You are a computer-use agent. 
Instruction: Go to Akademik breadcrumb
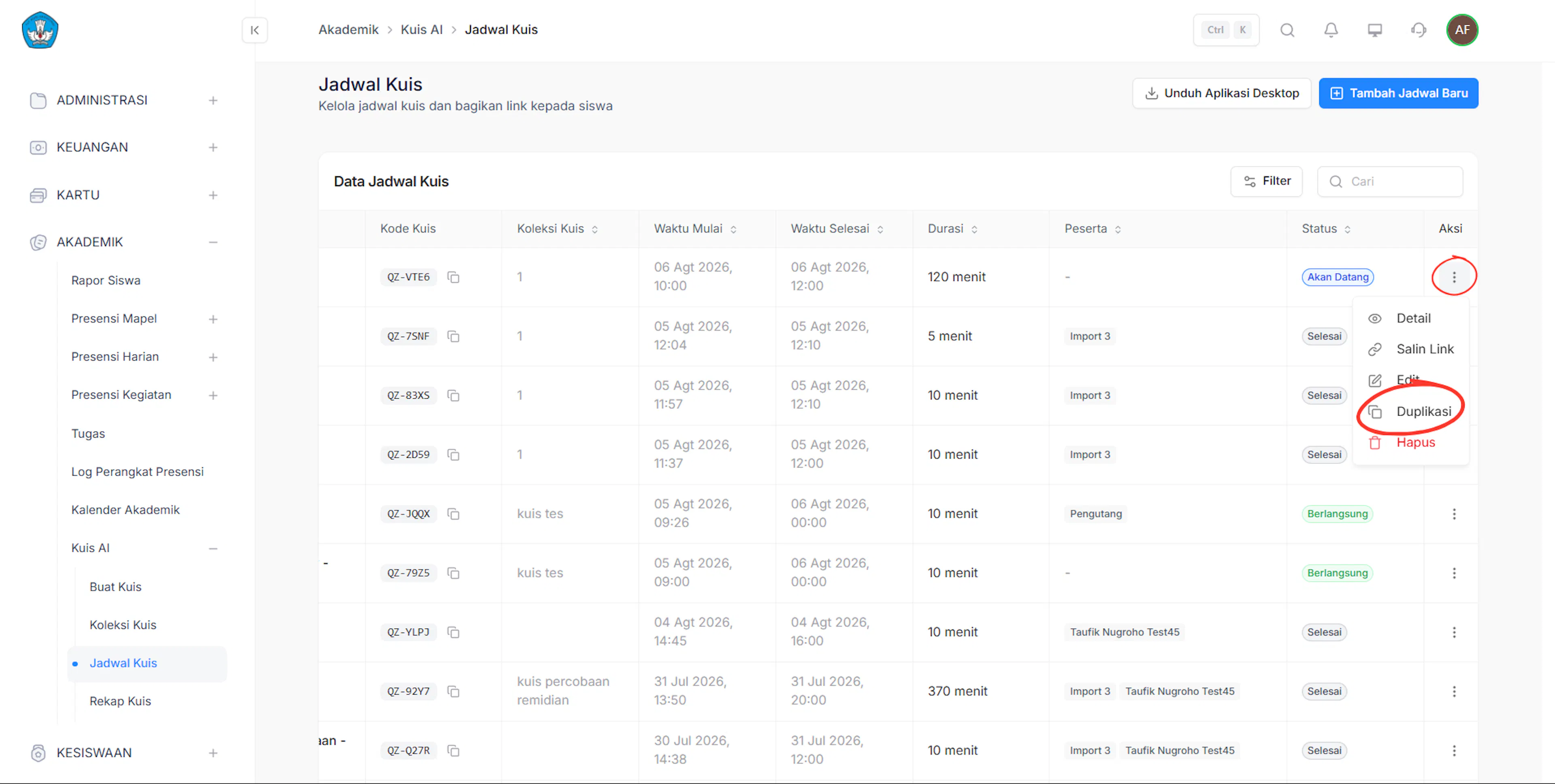click(x=348, y=30)
